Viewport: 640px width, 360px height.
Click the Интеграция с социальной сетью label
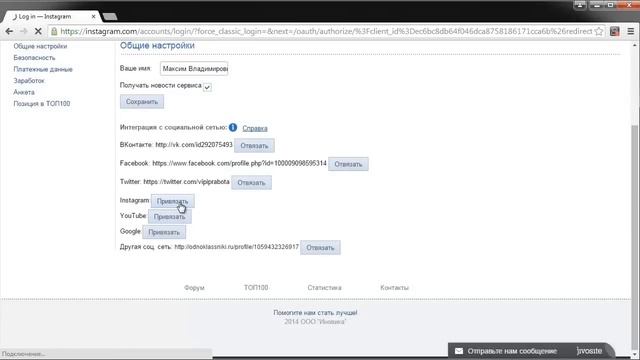173,127
